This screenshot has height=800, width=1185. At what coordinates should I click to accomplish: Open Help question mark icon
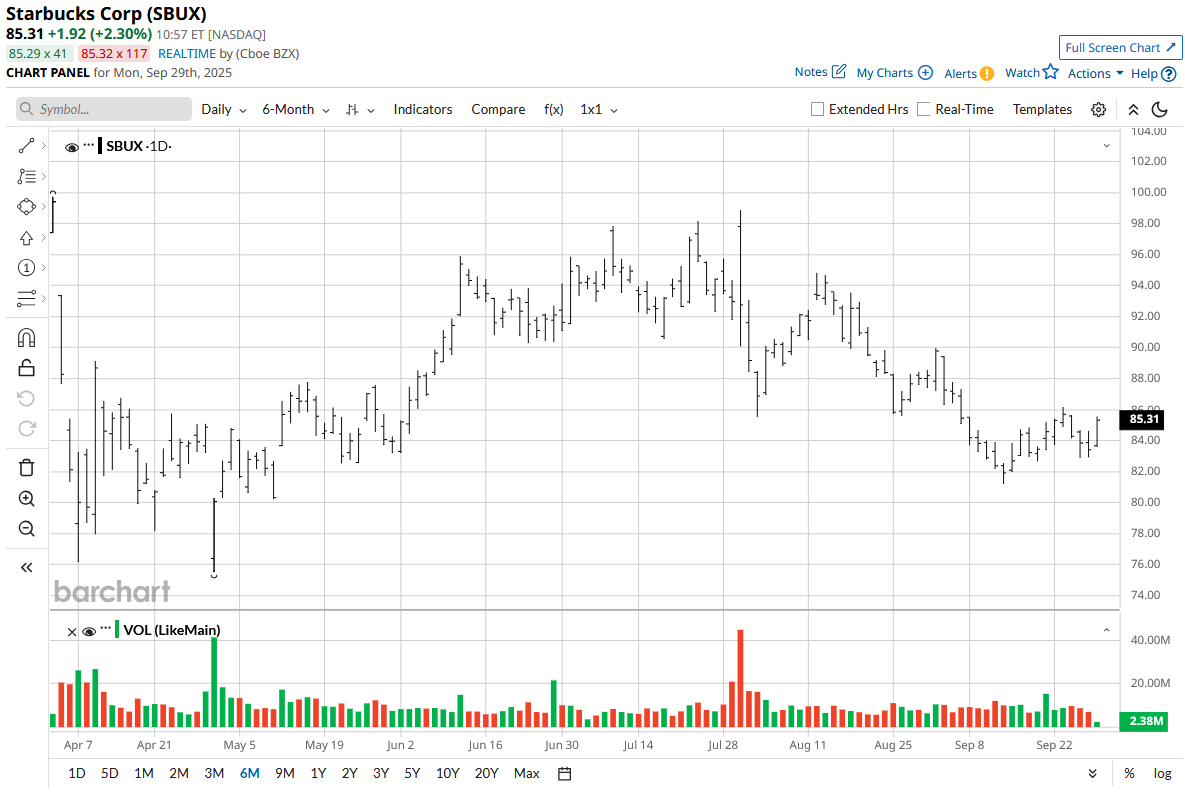1168,74
